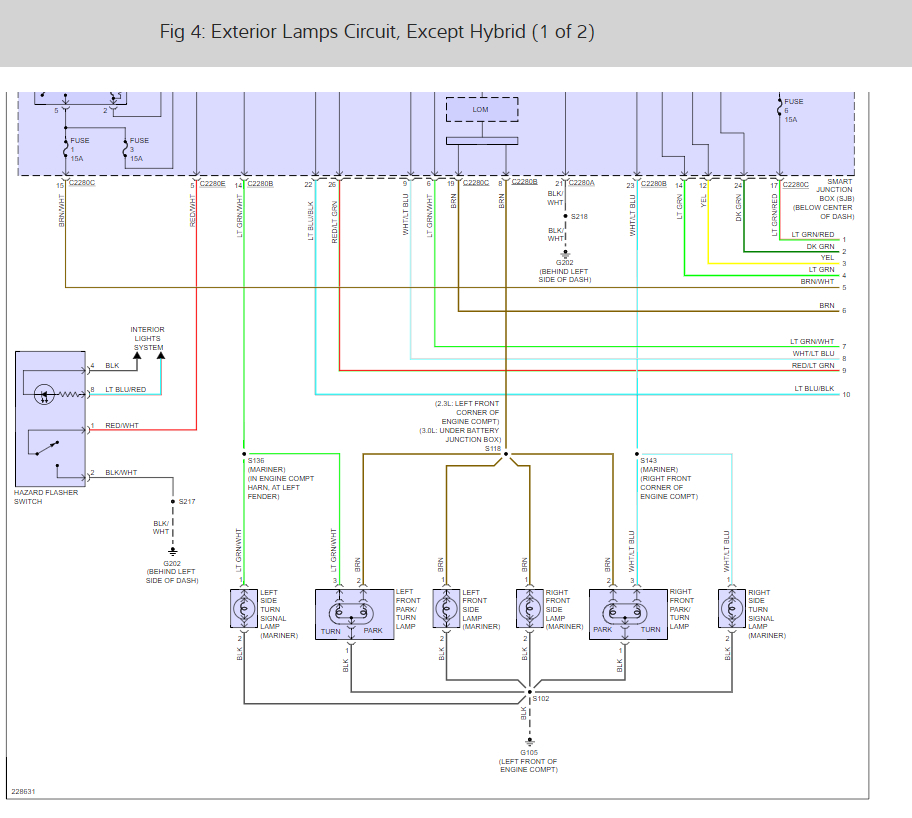This screenshot has width=912, height=818.
Task: Click the LOM module box
Action: click(x=482, y=109)
